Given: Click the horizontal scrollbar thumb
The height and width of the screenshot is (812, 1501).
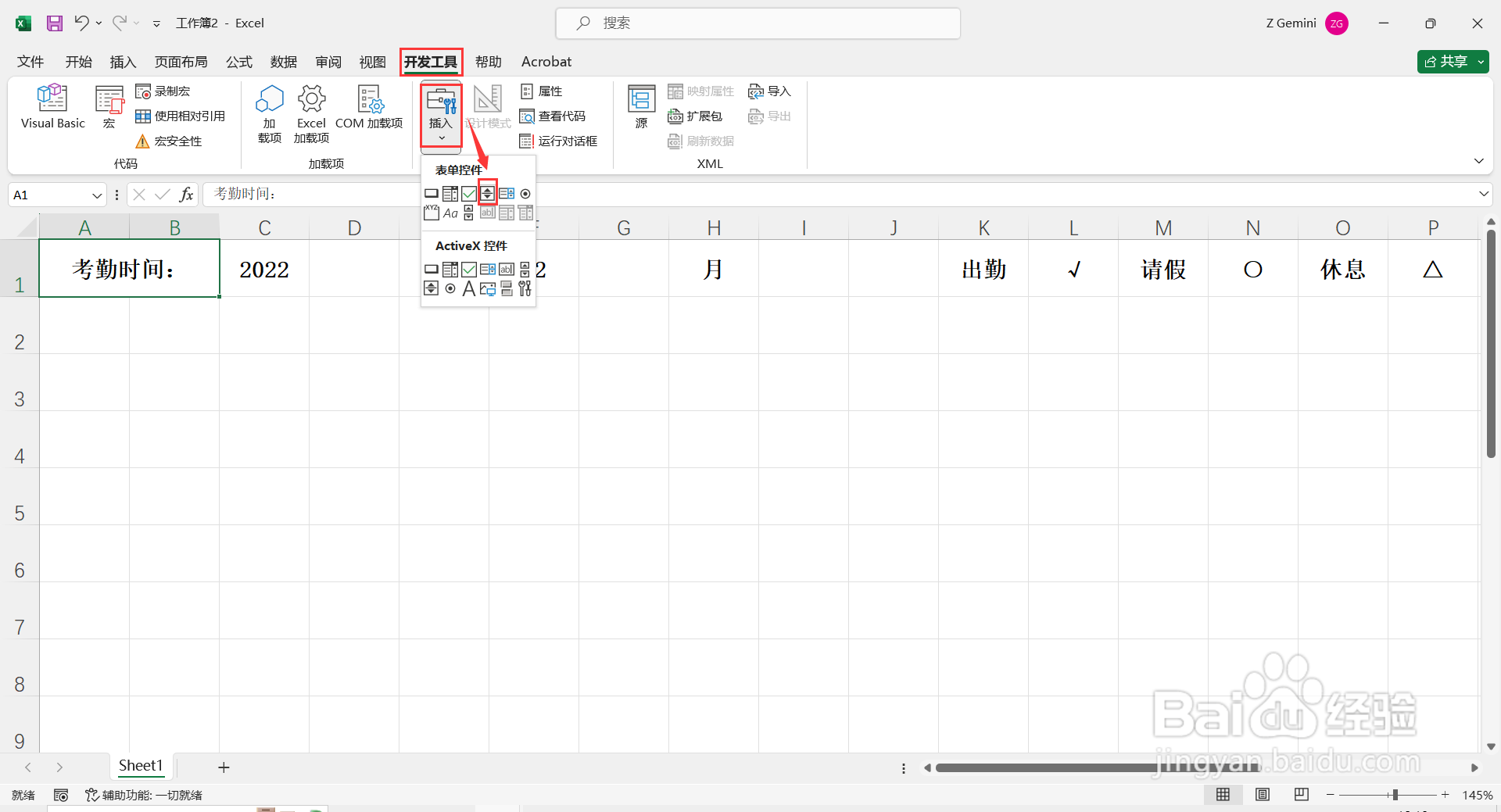Looking at the screenshot, I should point(1097,768).
